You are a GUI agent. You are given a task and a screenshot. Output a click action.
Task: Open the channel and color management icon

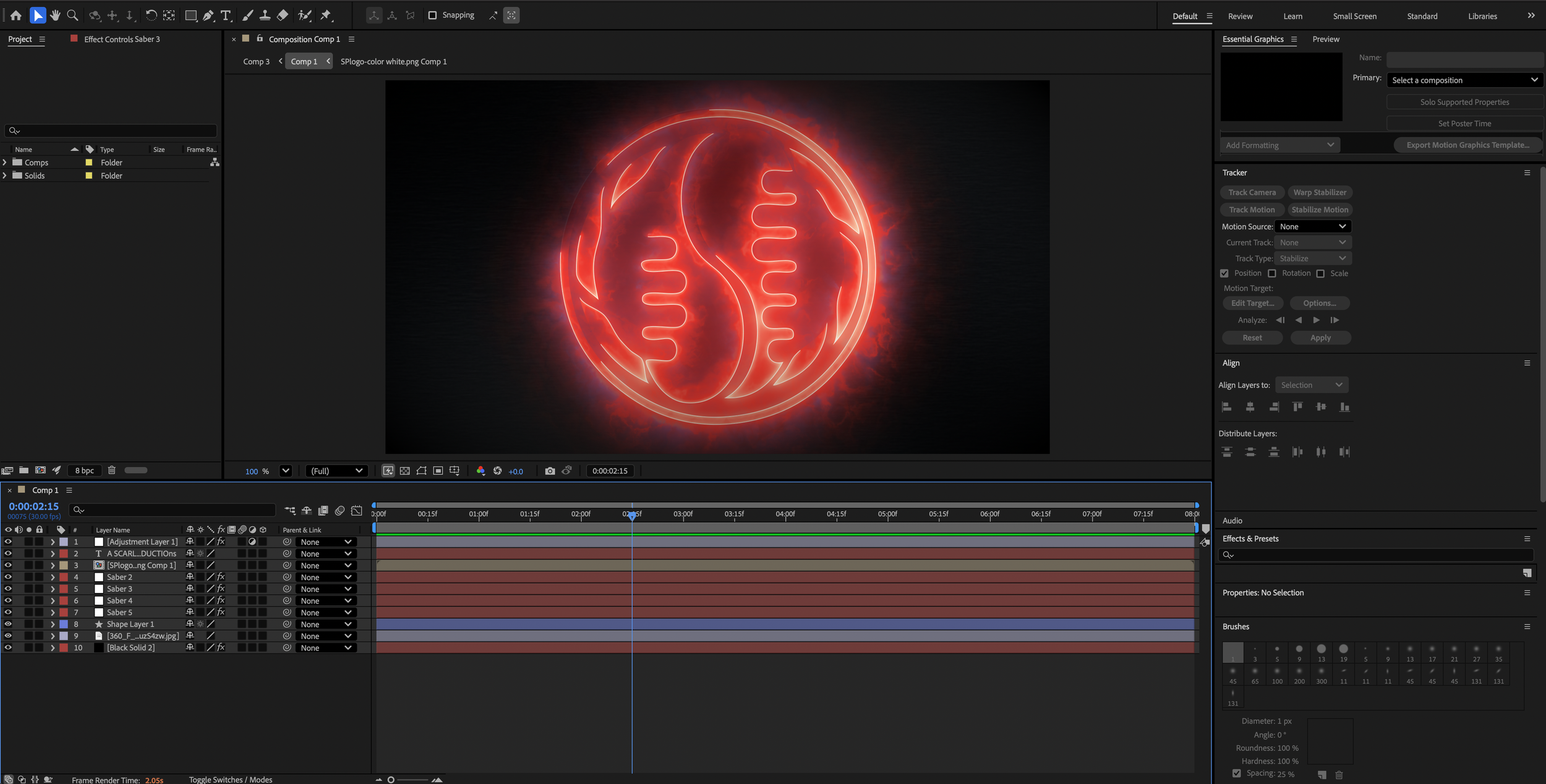(x=480, y=471)
